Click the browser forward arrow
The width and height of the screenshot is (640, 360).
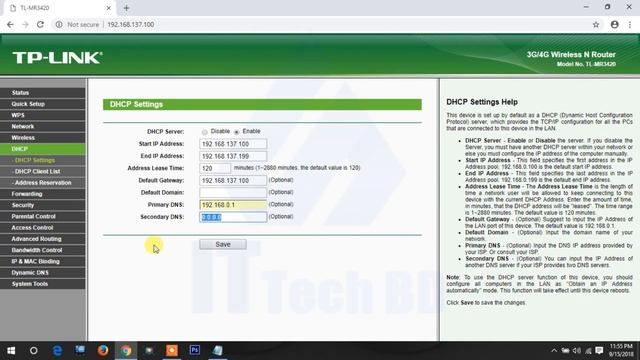coord(25,24)
